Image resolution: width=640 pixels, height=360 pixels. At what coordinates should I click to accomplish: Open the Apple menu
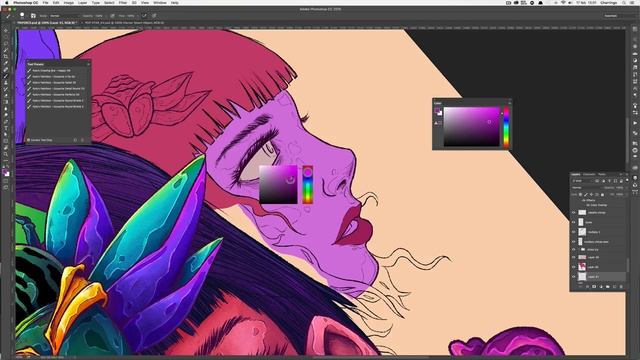click(7, 2)
